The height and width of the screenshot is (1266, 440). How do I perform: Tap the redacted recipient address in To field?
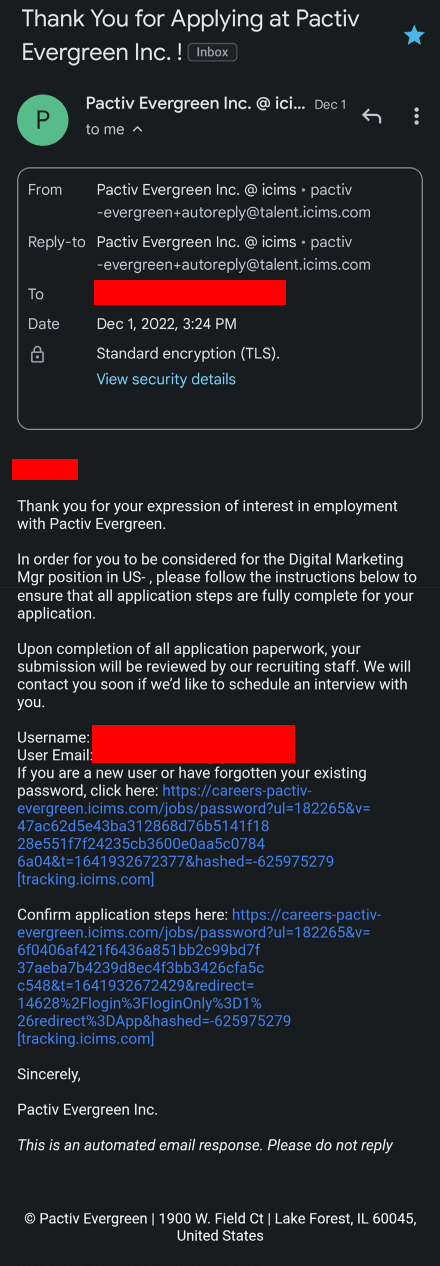tap(190, 293)
